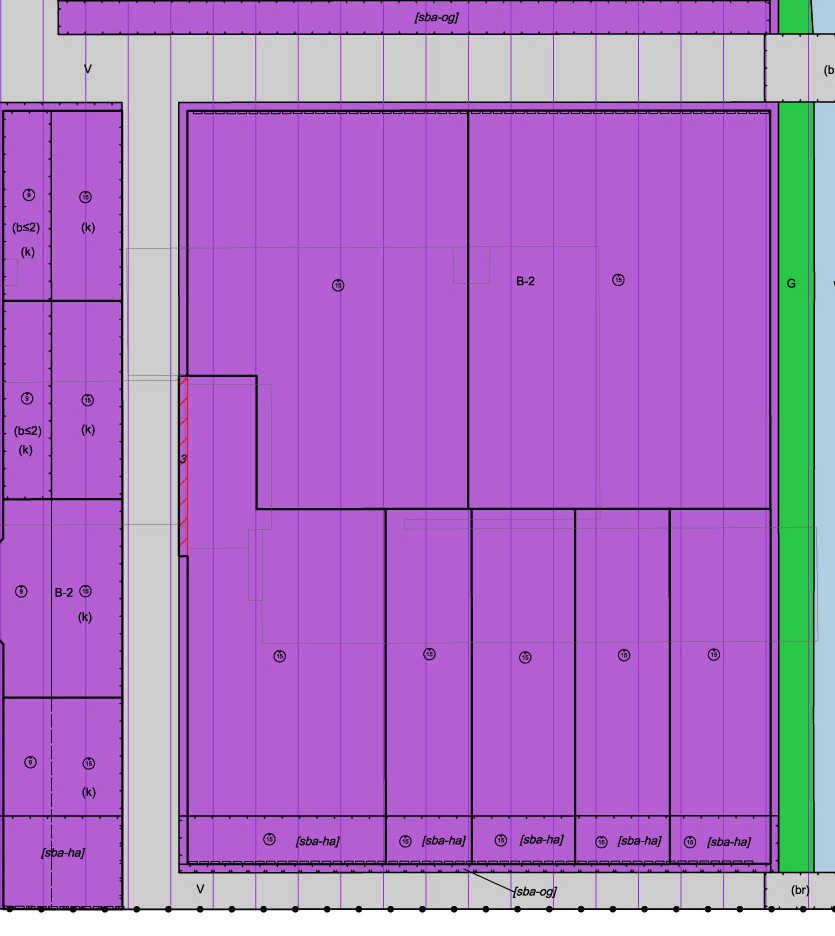This screenshot has height=936, width=835.
Task: Click circled 15 marker beside rightmost bottom-row [sba-ha]
Action: 690,842
